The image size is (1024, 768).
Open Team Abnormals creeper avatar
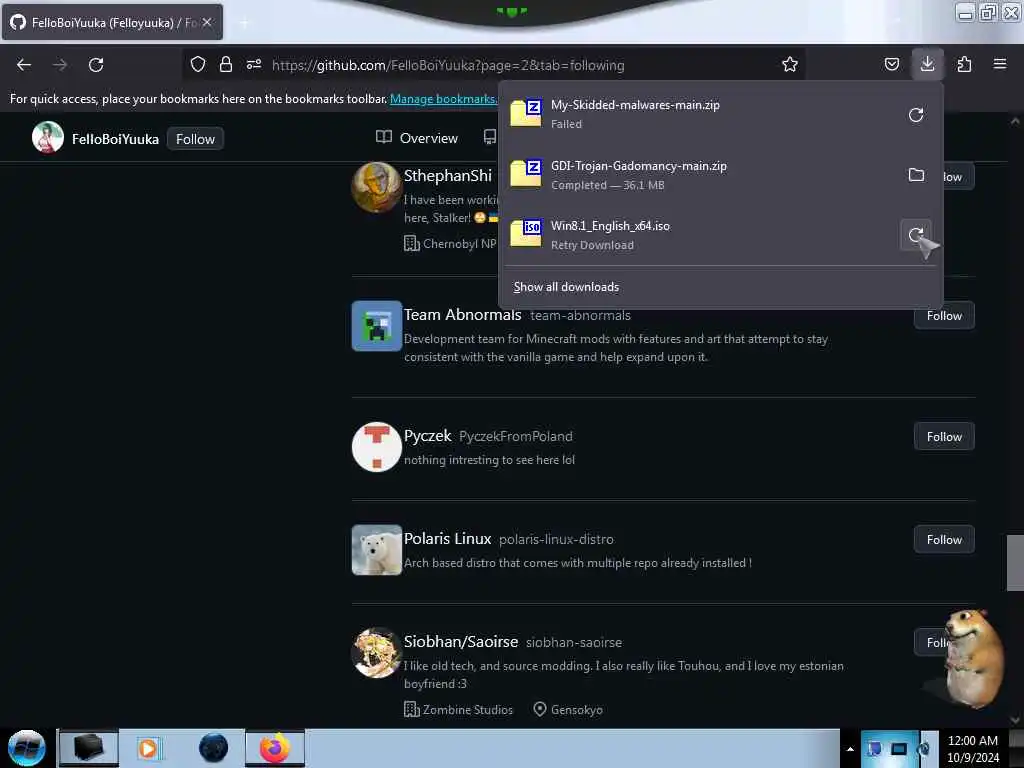click(x=376, y=326)
